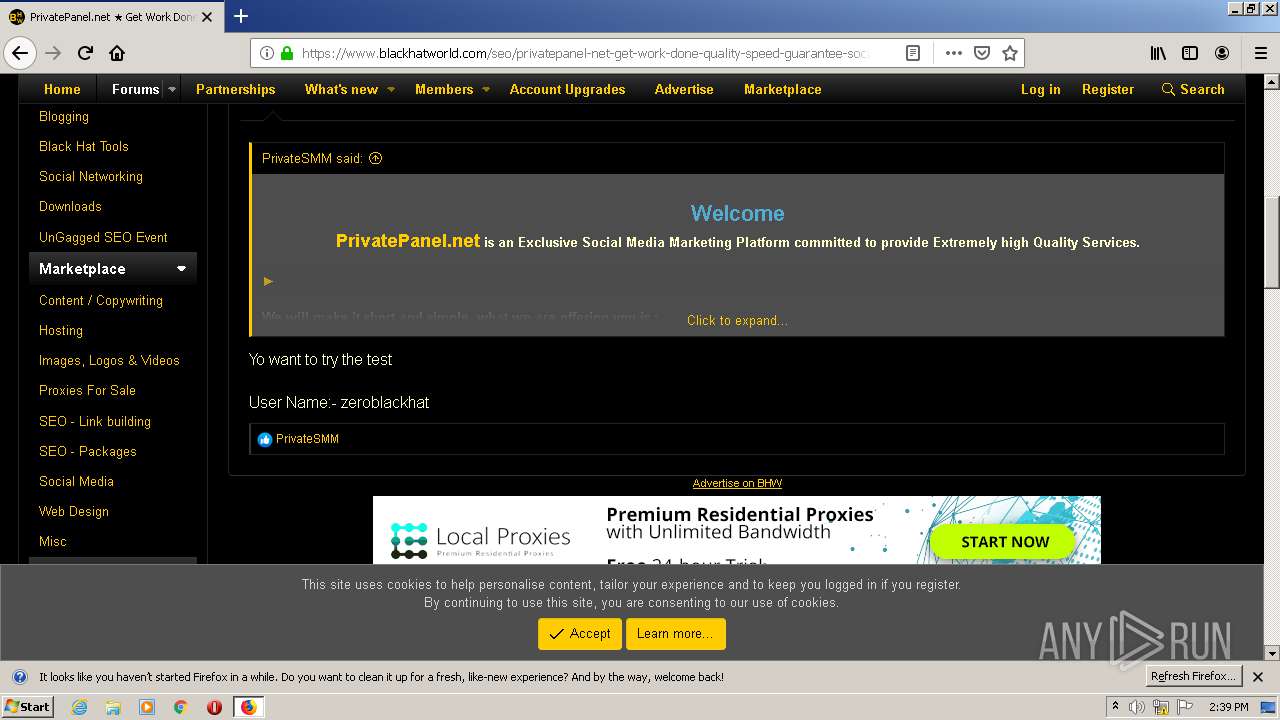Open Windows Explorer folder on the taskbar
The image size is (1280, 720).
click(113, 707)
